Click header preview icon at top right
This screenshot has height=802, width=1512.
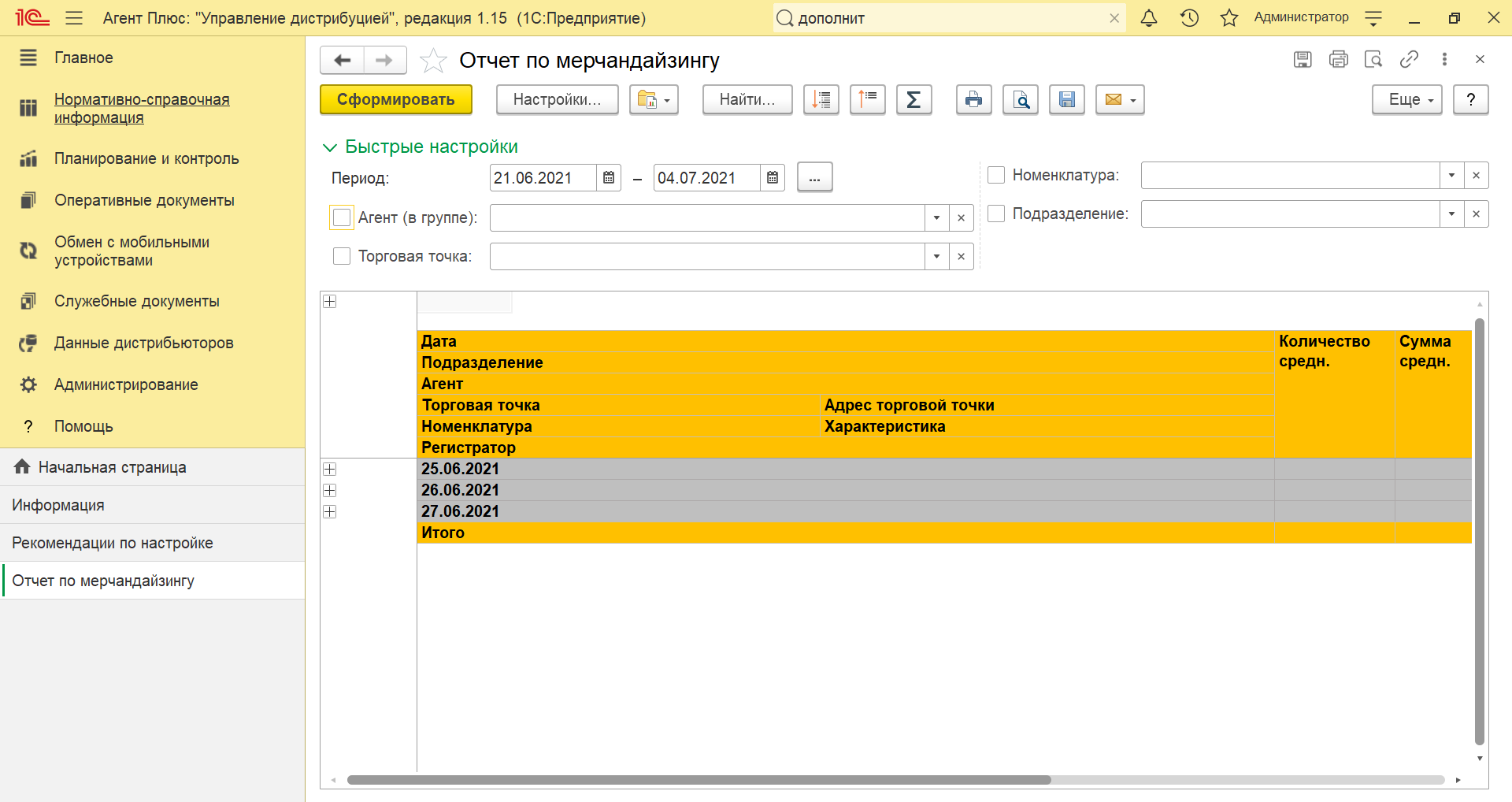coord(1373,60)
